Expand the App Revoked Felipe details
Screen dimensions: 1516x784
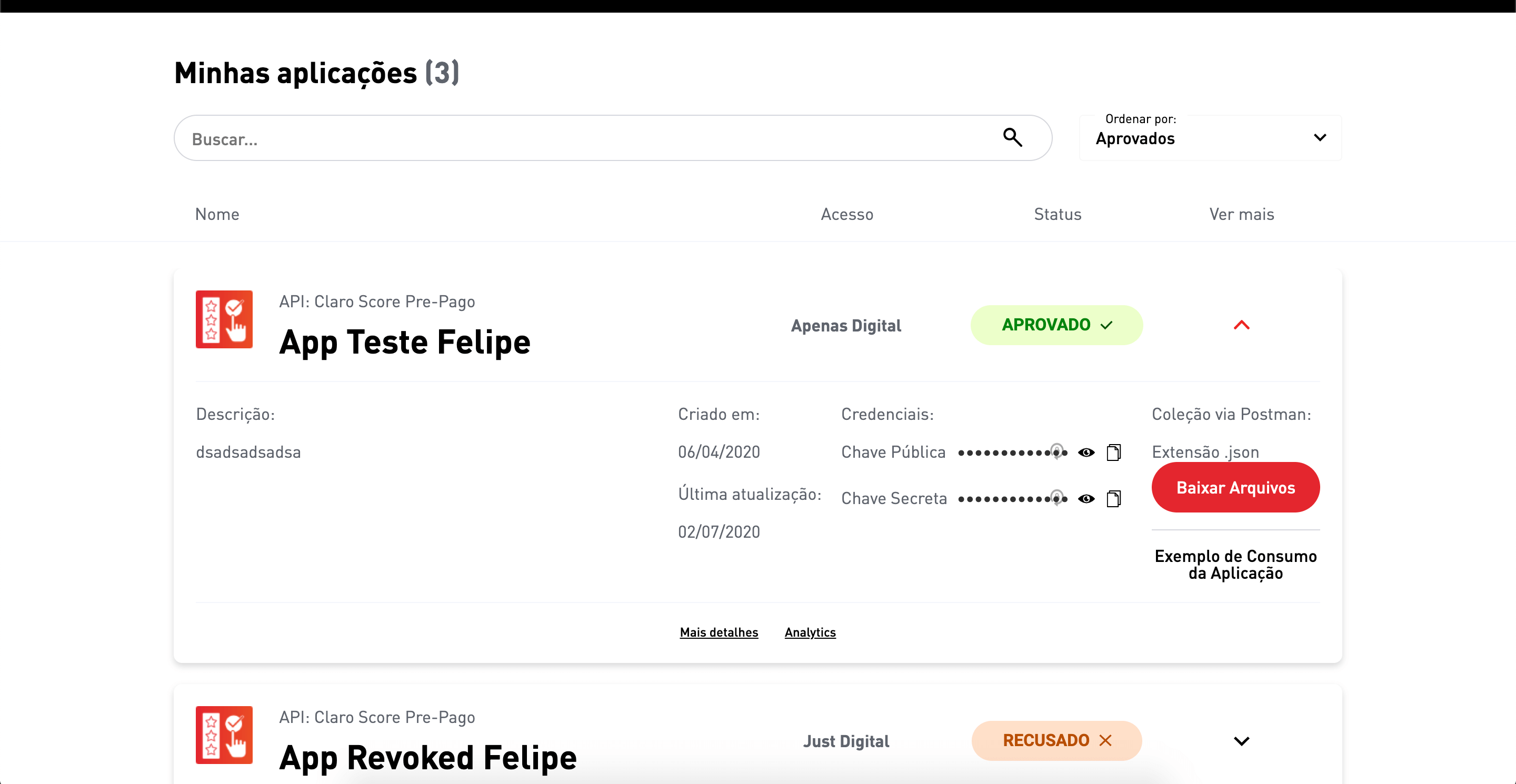click(1241, 741)
